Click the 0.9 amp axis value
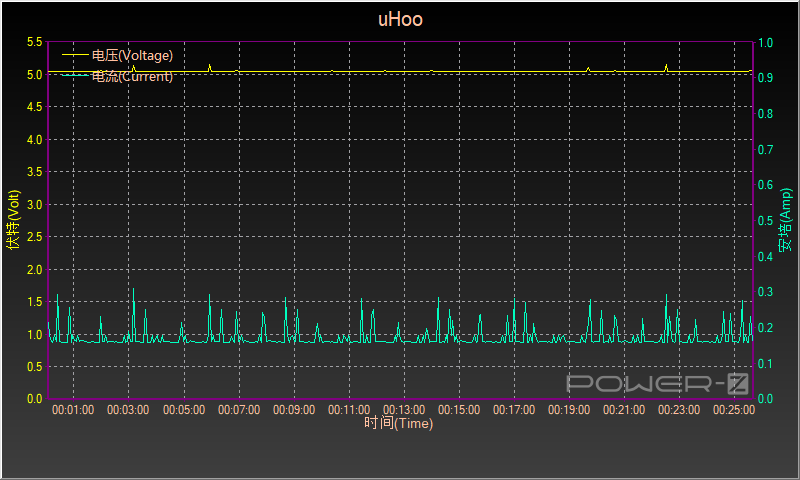The width and height of the screenshot is (800, 480). pyautogui.click(x=765, y=78)
